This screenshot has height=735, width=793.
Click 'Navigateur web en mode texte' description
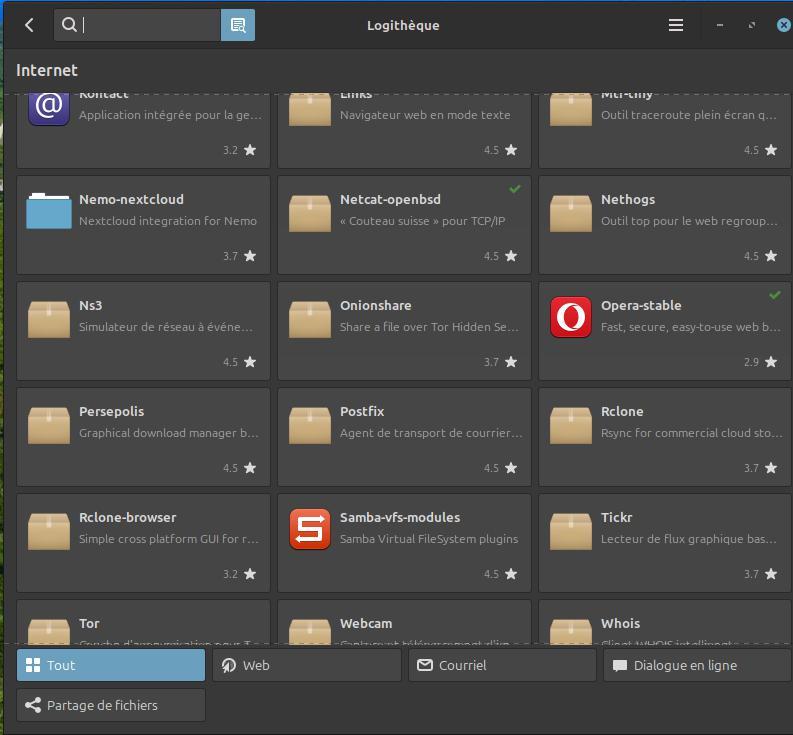pyautogui.click(x=425, y=115)
